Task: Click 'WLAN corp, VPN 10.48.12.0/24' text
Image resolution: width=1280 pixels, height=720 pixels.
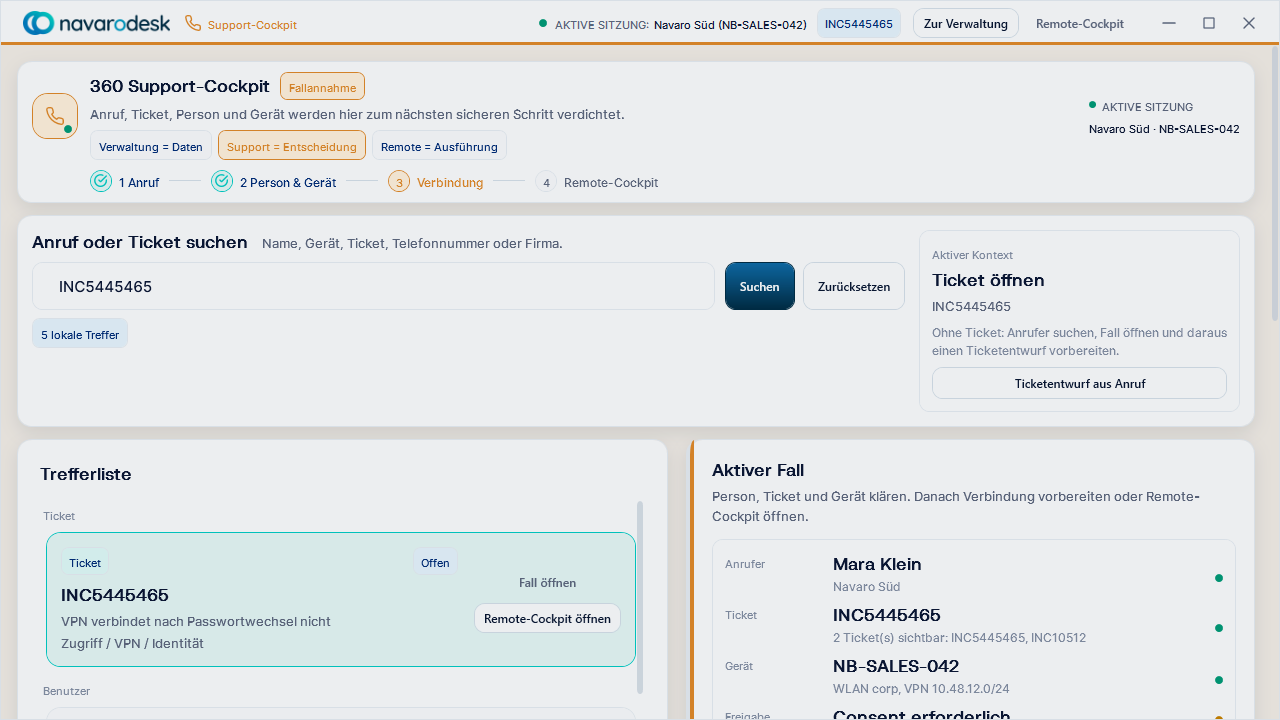Action: click(921, 688)
